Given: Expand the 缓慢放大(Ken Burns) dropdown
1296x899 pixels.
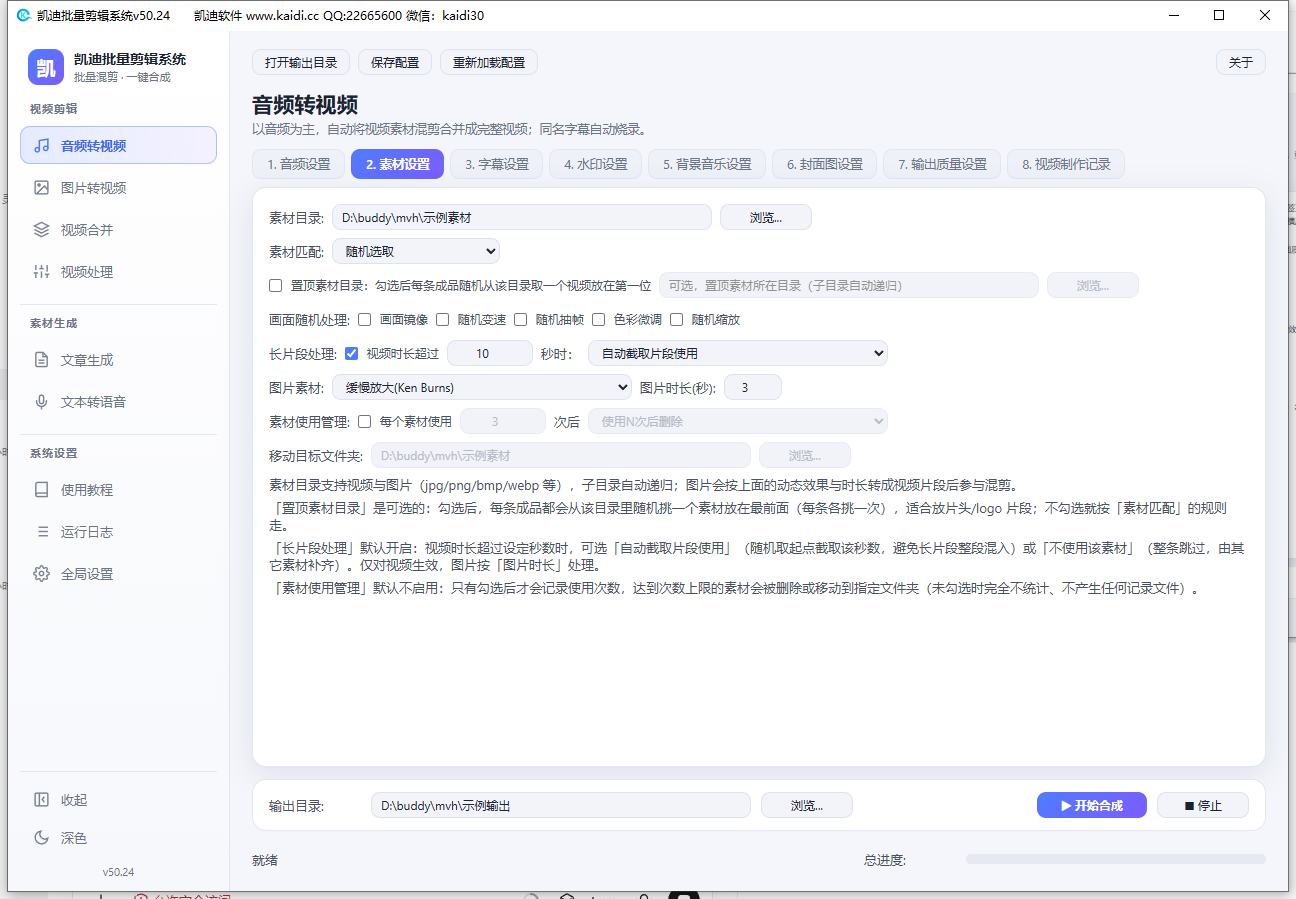Looking at the screenshot, I should pyautogui.click(x=481, y=387).
